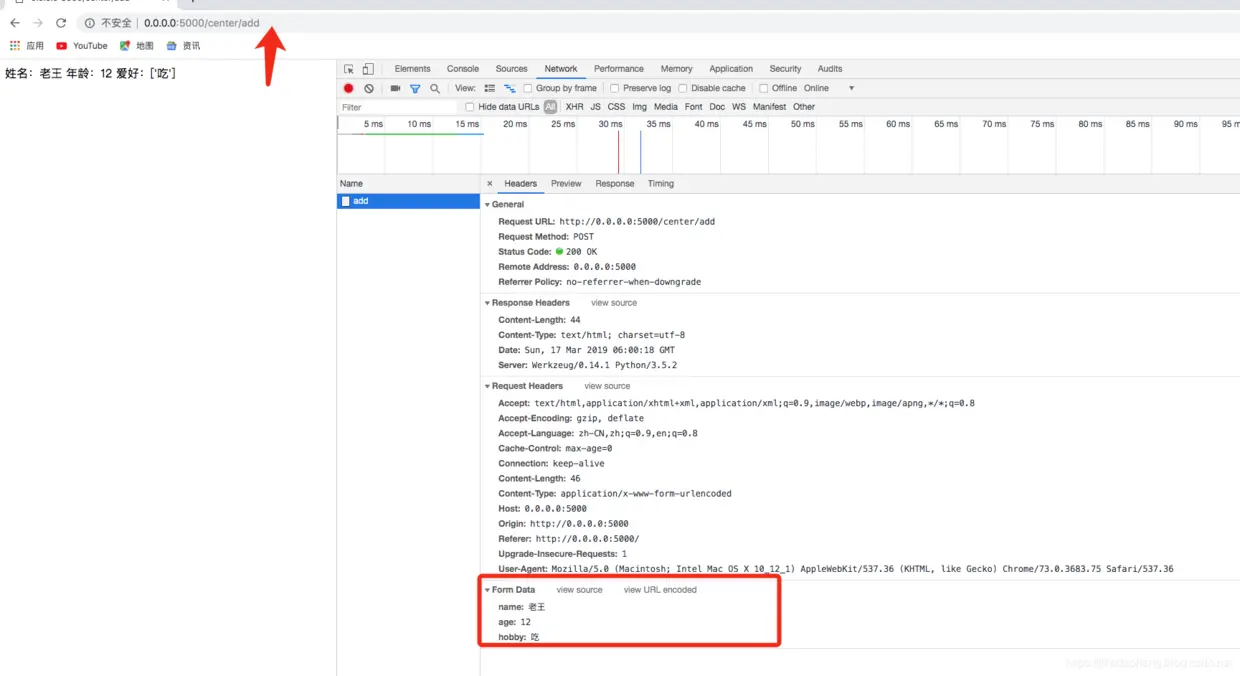Open the Sources tab

pyautogui.click(x=511, y=69)
